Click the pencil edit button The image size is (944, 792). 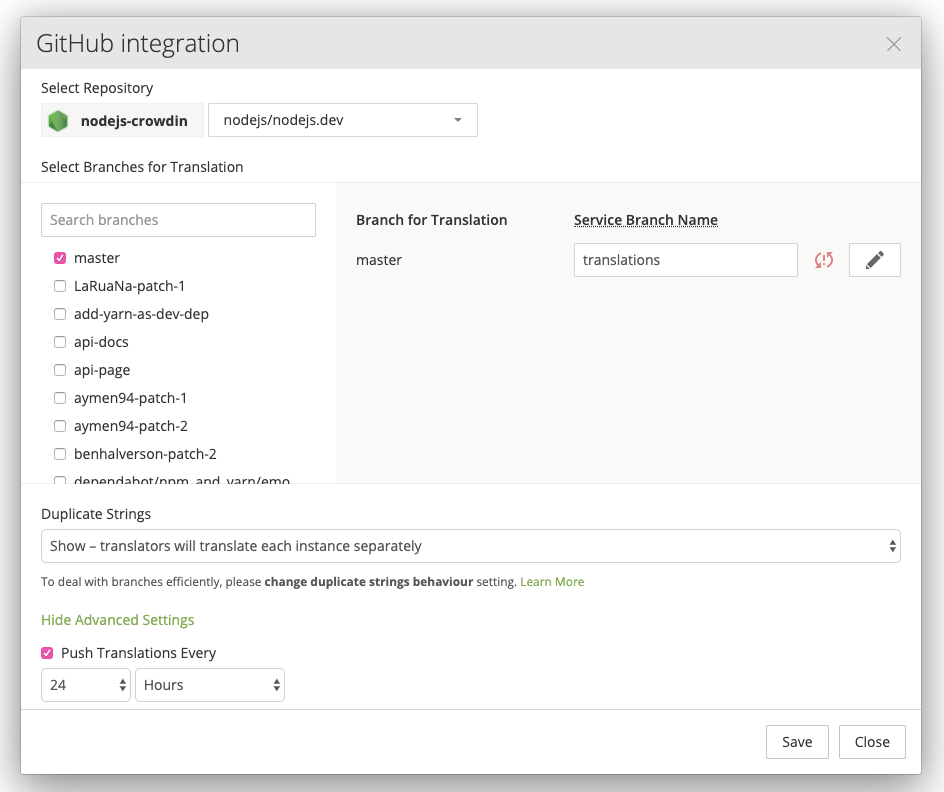click(x=875, y=260)
